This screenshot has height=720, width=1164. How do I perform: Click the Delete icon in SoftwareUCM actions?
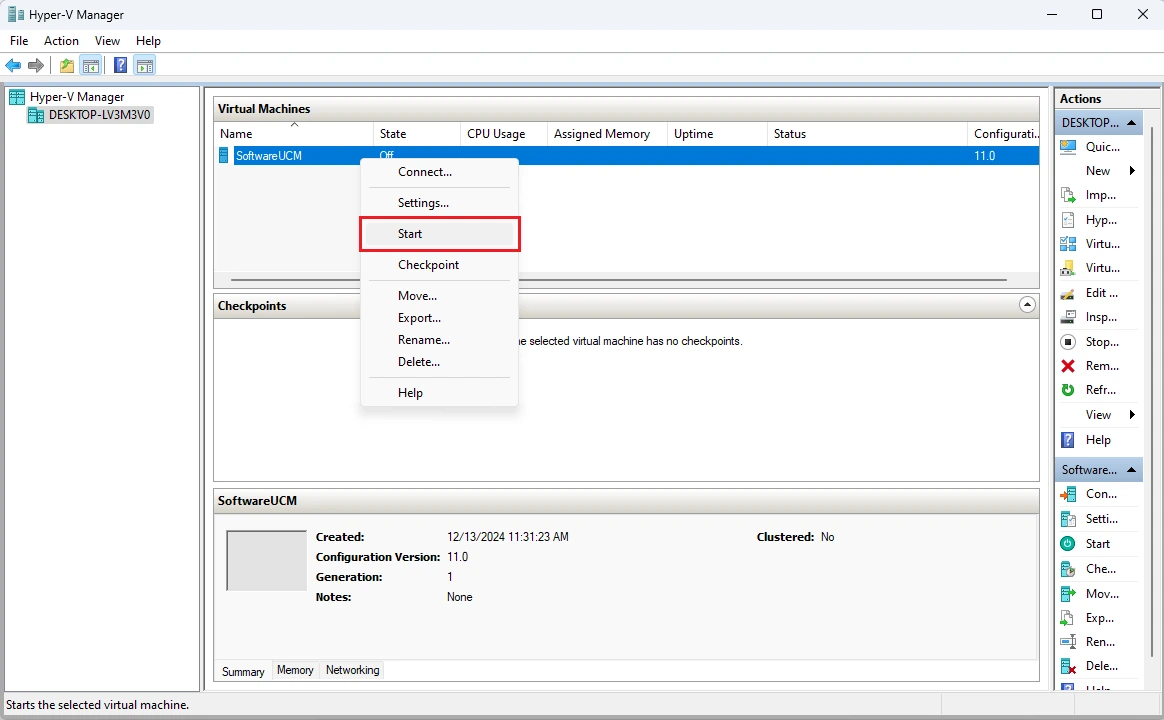[x=1067, y=666]
